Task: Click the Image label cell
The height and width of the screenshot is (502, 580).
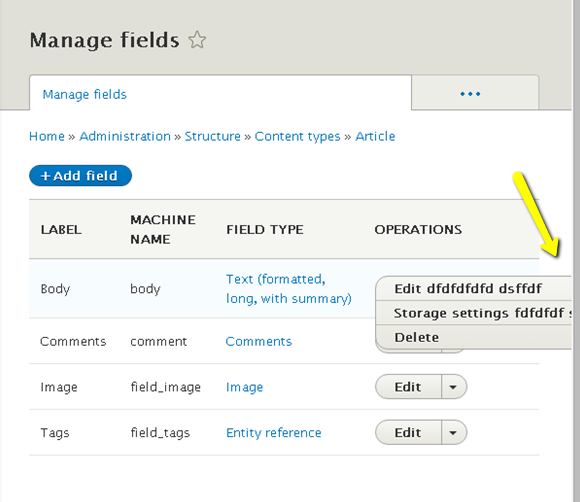Action: coord(59,387)
